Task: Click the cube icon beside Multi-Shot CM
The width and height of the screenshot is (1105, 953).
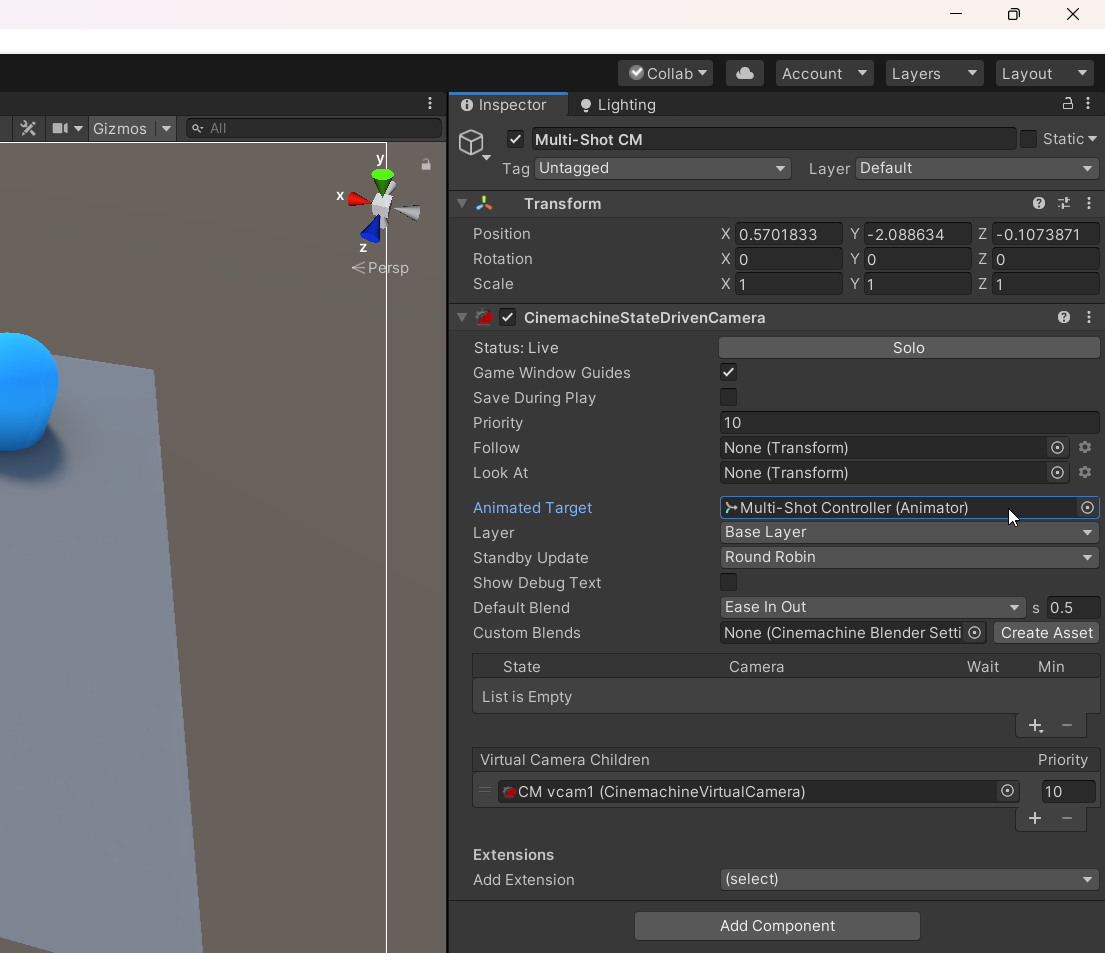Action: tap(473, 142)
